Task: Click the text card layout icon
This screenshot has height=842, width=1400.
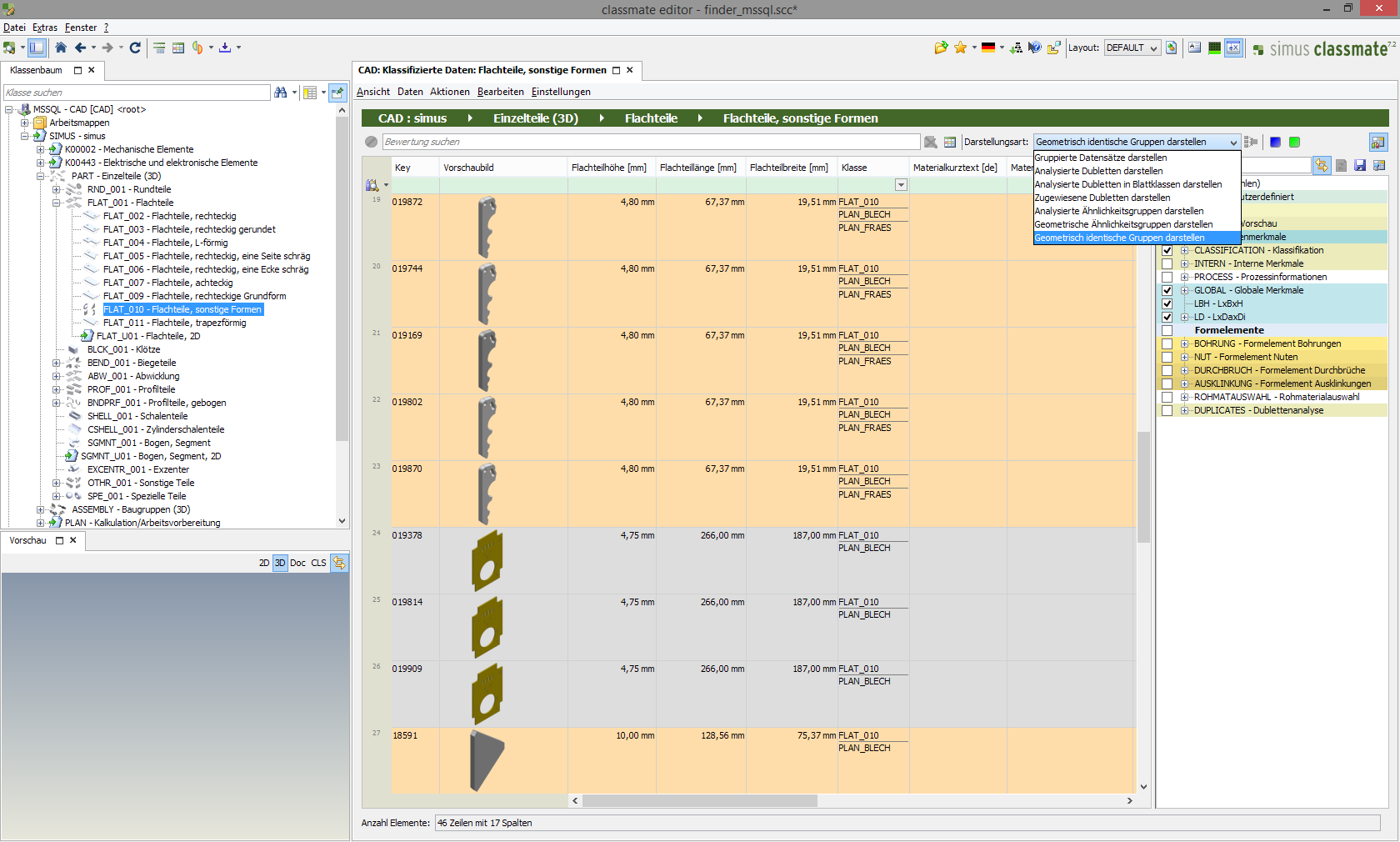Action: coord(1195,48)
